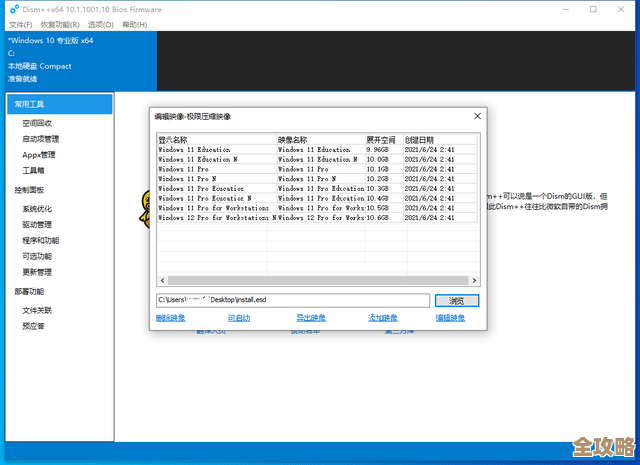
Task: Click the 删除映像 link
Action: click(x=171, y=318)
